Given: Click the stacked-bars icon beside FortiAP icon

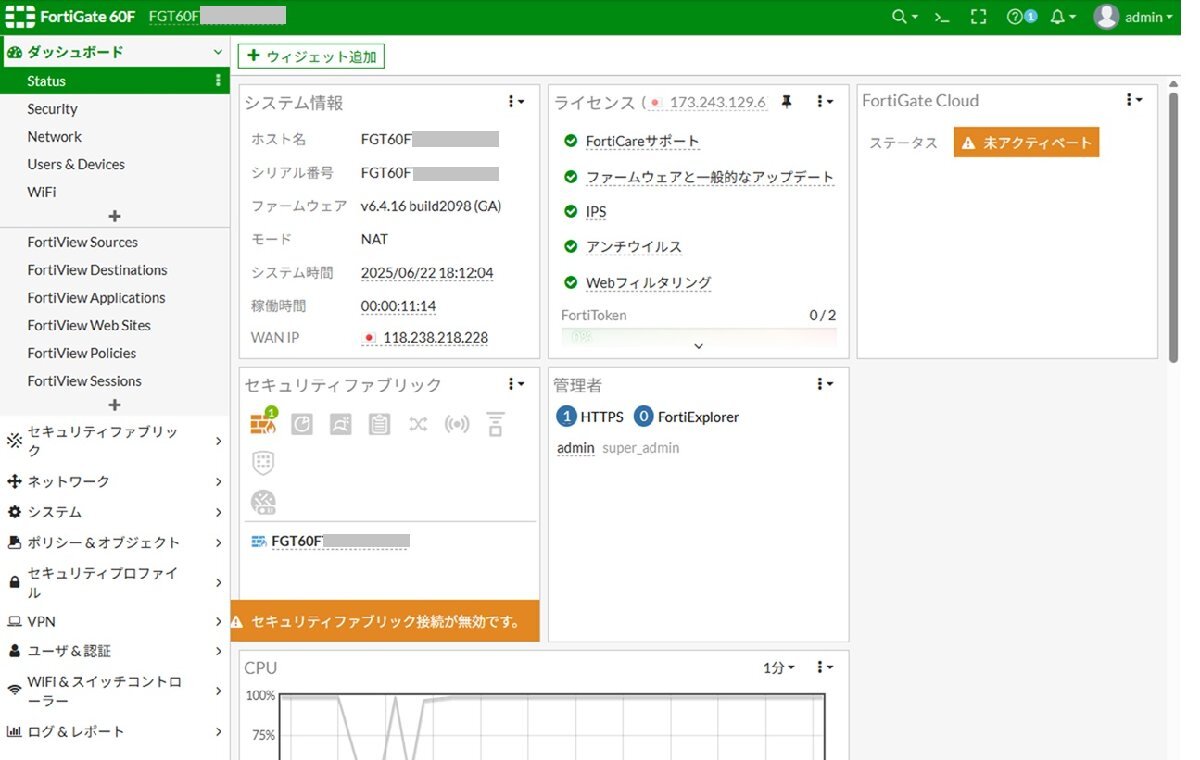Looking at the screenshot, I should coord(495,425).
